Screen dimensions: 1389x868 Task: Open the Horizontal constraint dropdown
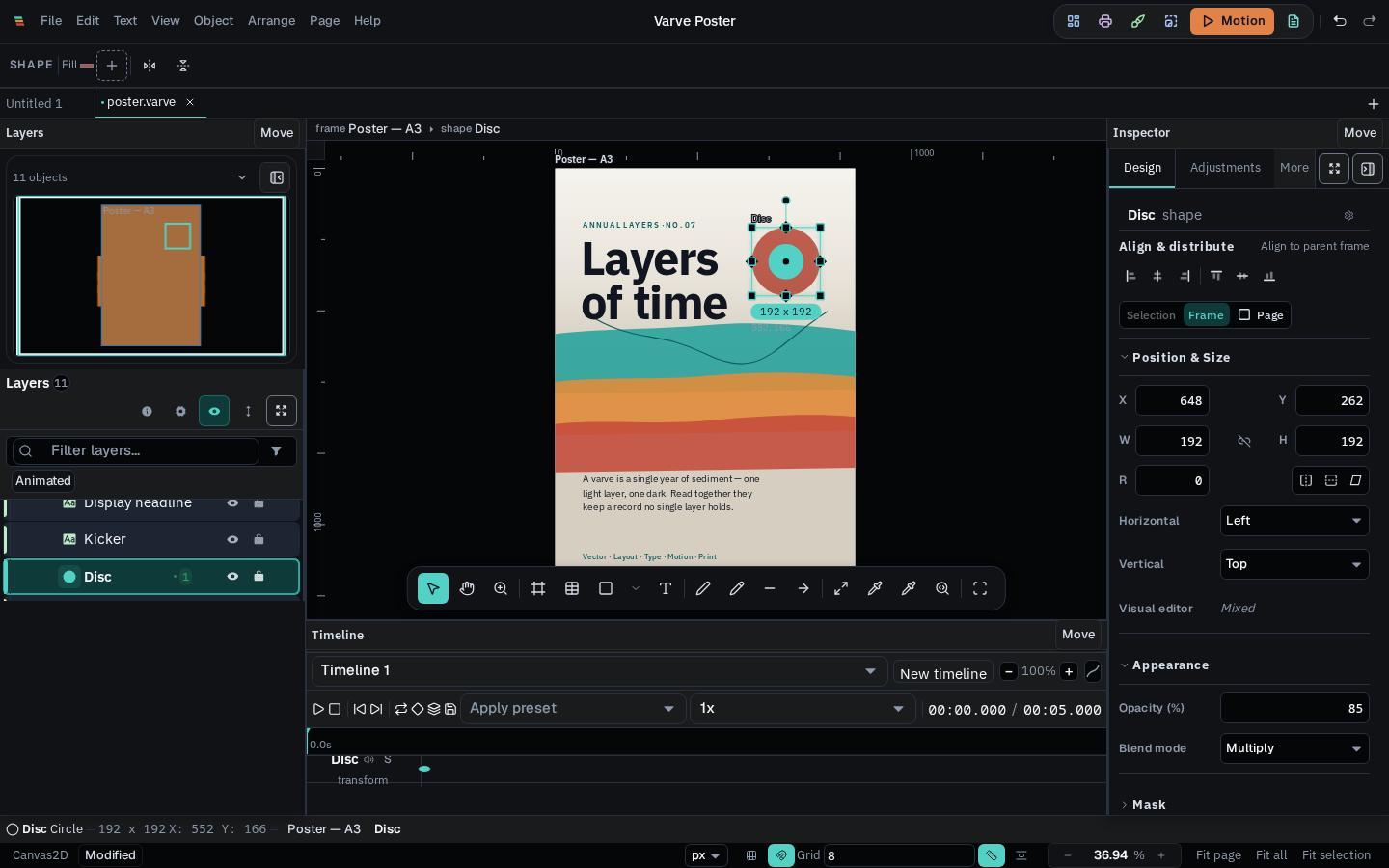(x=1294, y=521)
